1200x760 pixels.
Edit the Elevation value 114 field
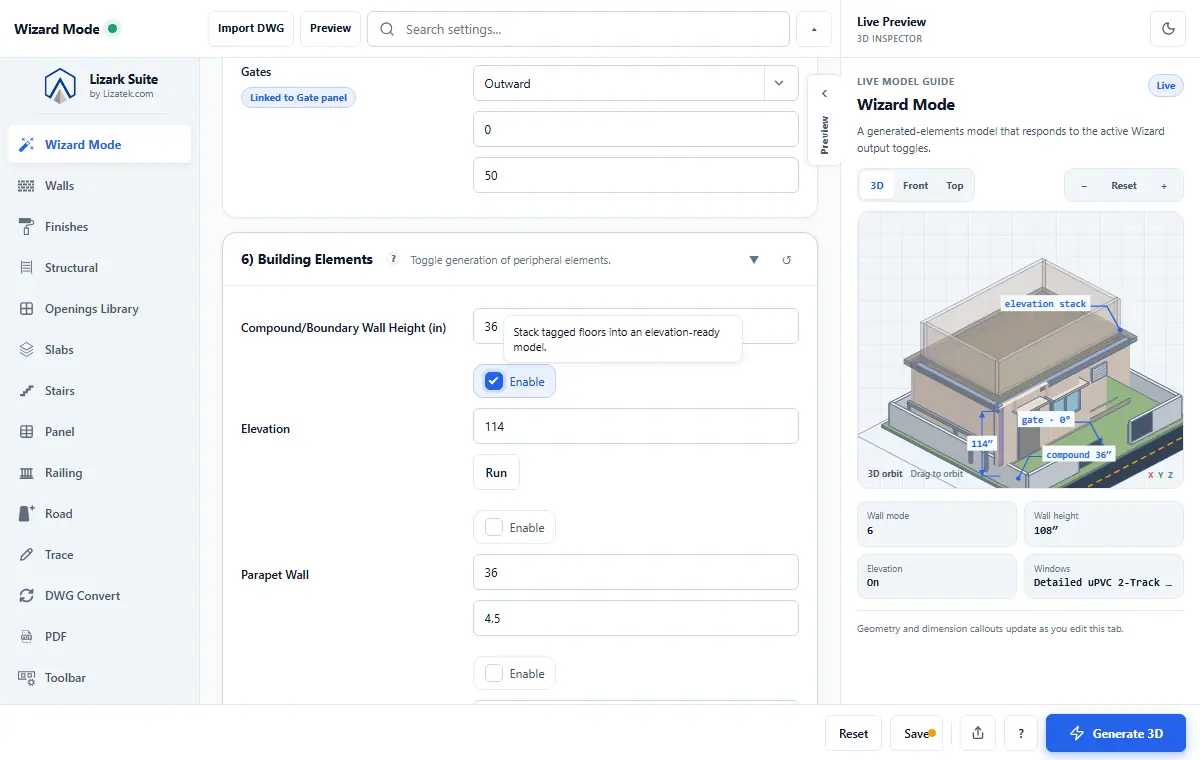636,426
